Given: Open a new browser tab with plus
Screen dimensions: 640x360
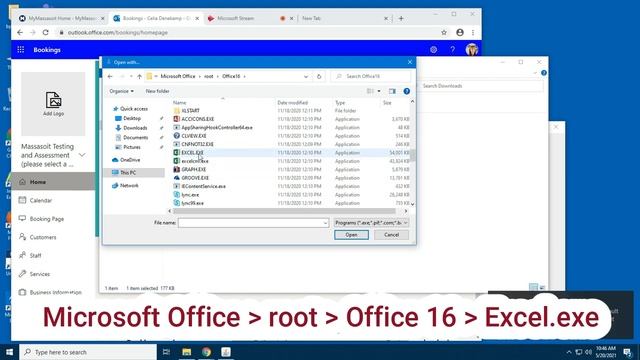Looking at the screenshot, I should point(401,18).
